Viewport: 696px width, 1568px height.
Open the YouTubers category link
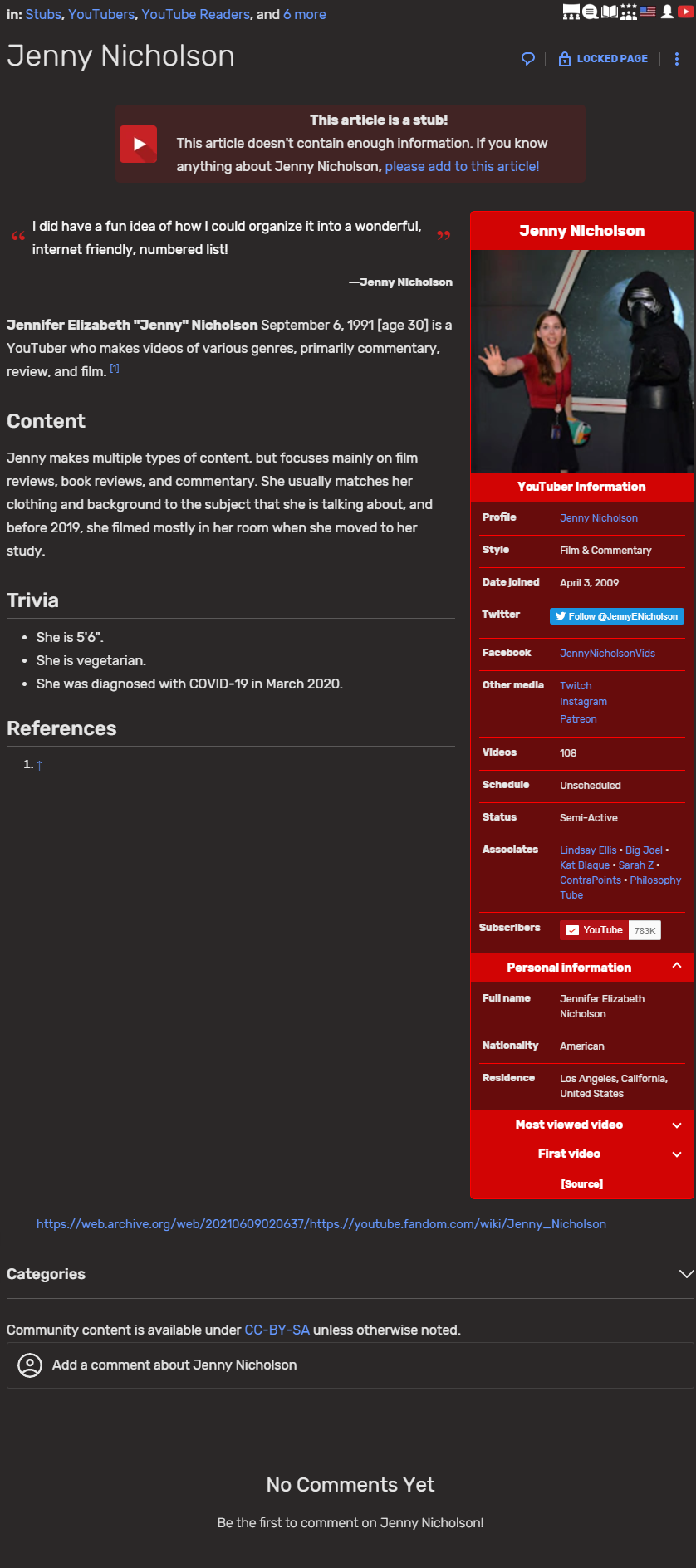pos(101,14)
